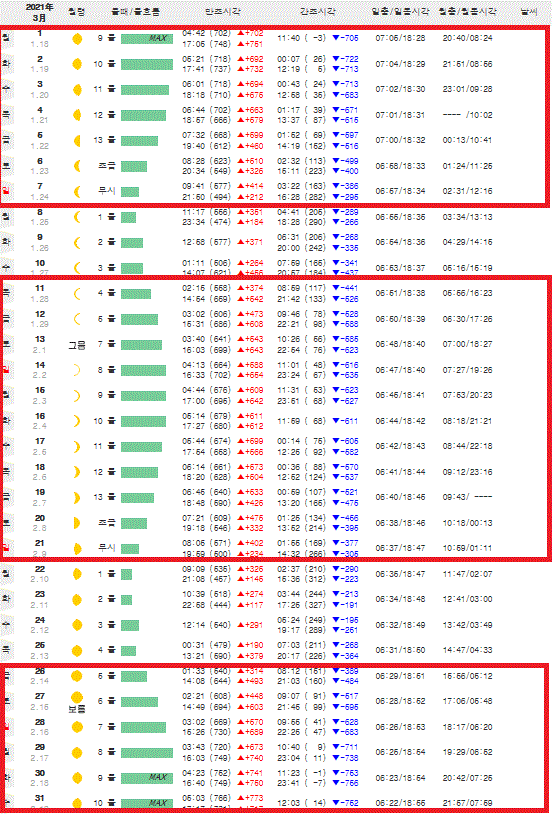Viewport: 552px width, 814px height.
Task: Click the green MAX flow bar for March 1
Action: pyautogui.click(x=147, y=38)
